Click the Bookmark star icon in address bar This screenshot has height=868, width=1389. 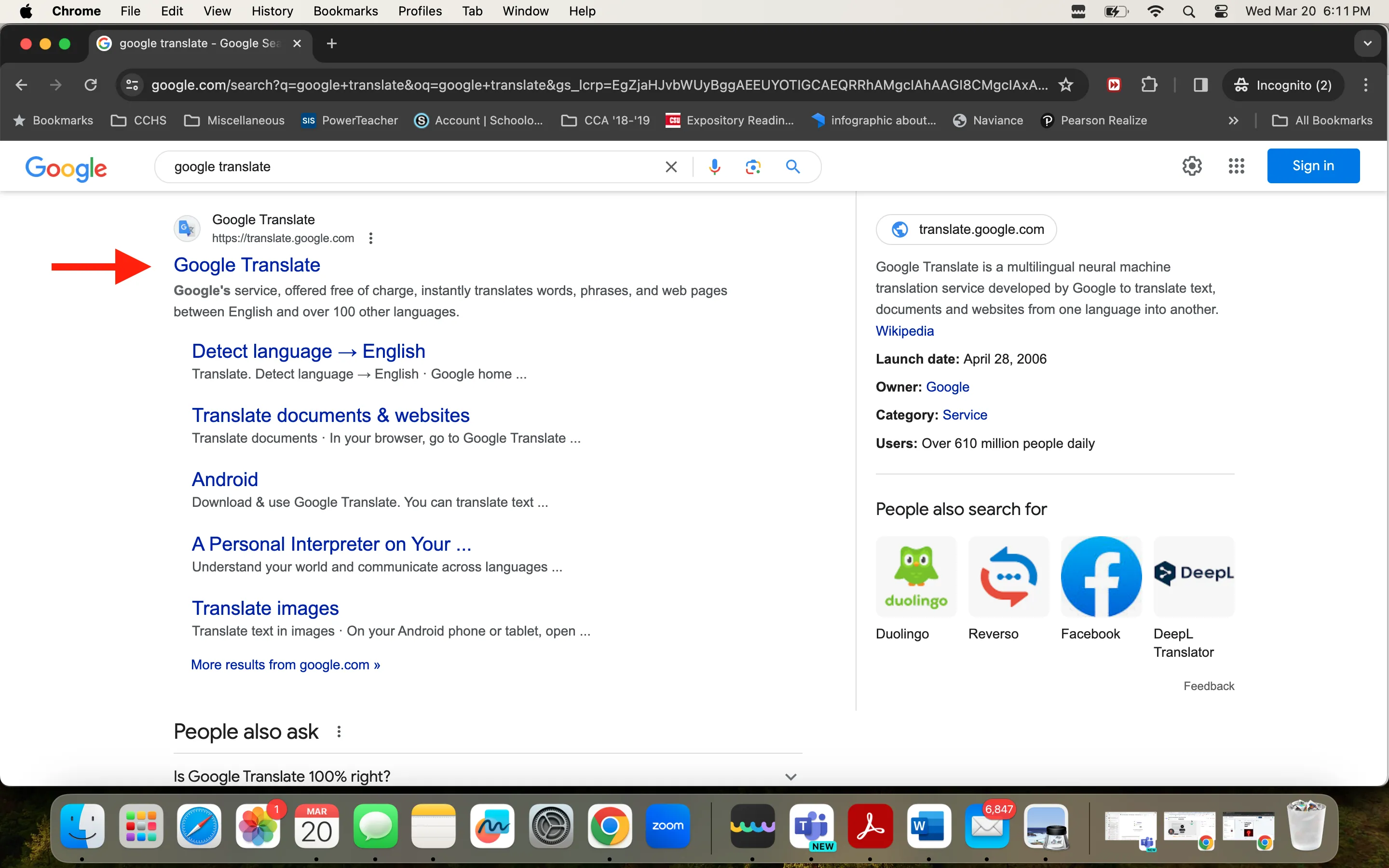pos(1064,85)
